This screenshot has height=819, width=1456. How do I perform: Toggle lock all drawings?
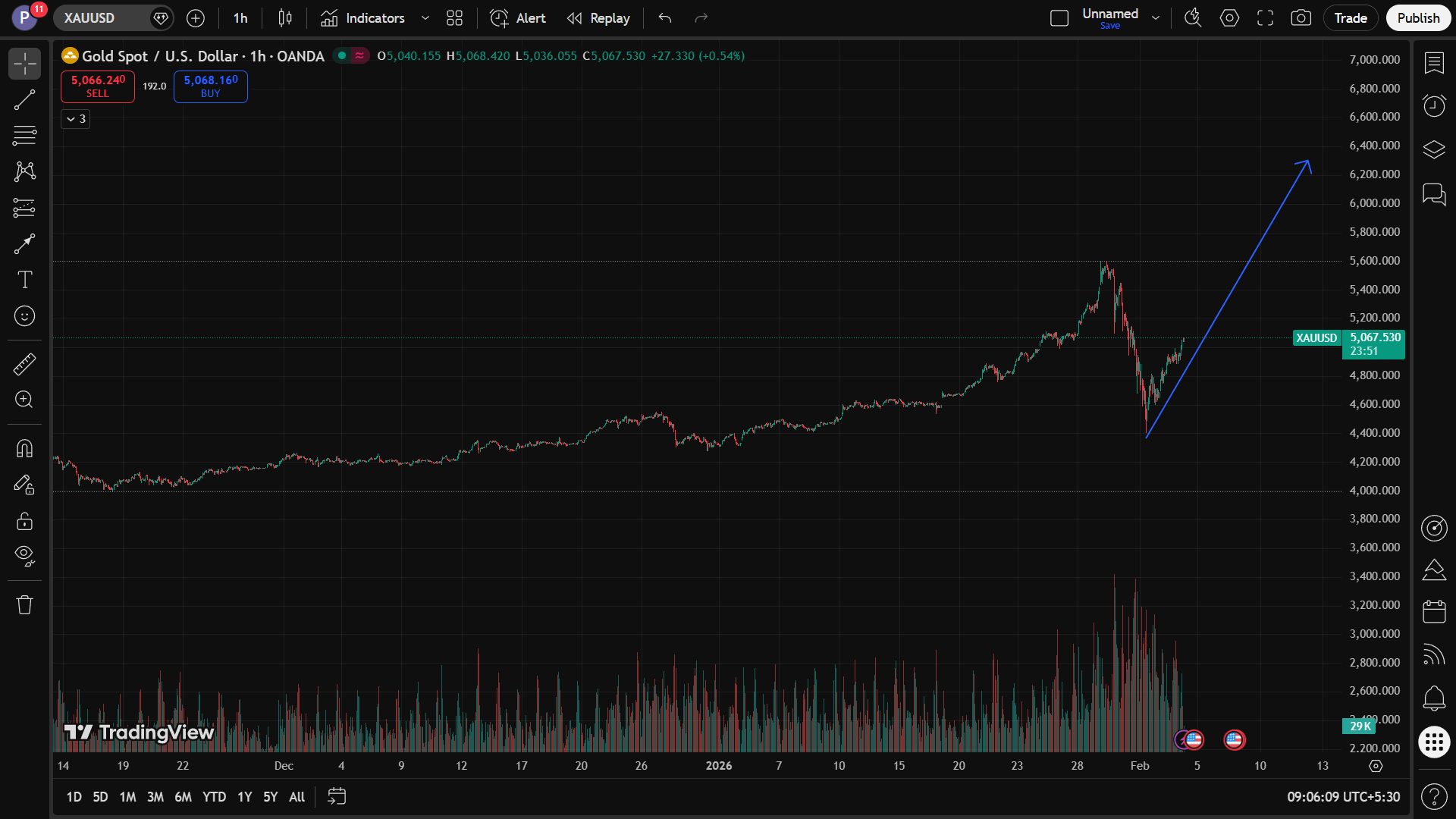(24, 521)
